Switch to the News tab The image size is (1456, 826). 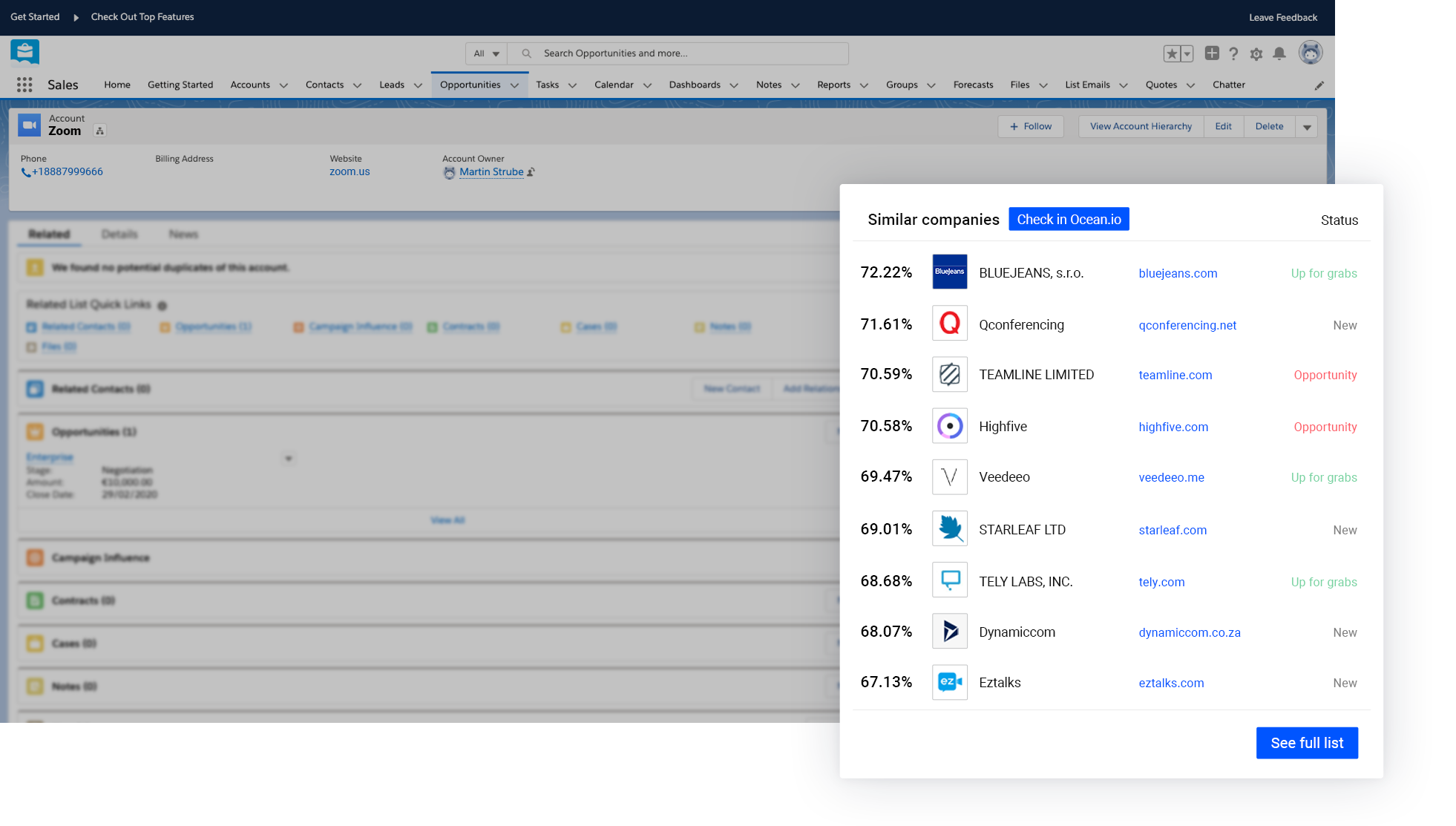pos(183,235)
